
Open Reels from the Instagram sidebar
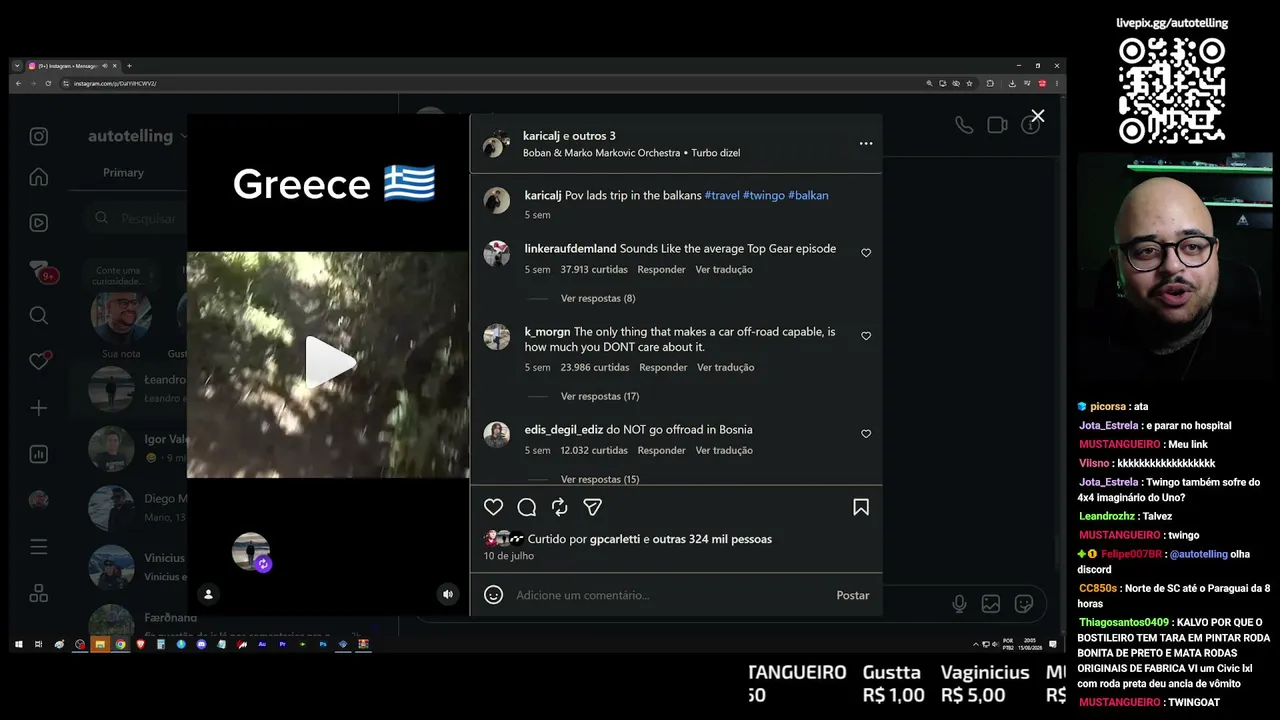(38, 223)
